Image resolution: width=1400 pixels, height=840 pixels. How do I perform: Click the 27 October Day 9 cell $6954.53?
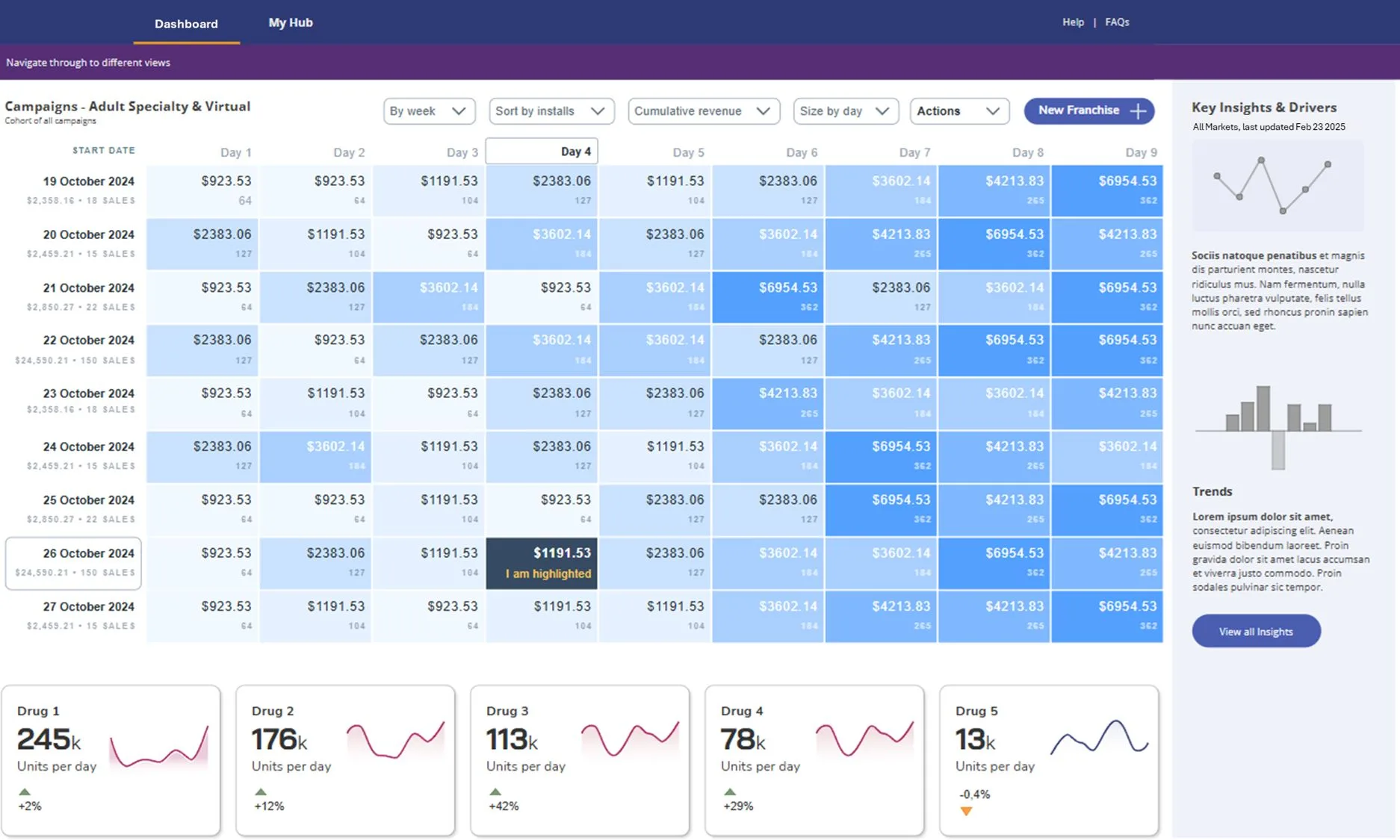1106,617
